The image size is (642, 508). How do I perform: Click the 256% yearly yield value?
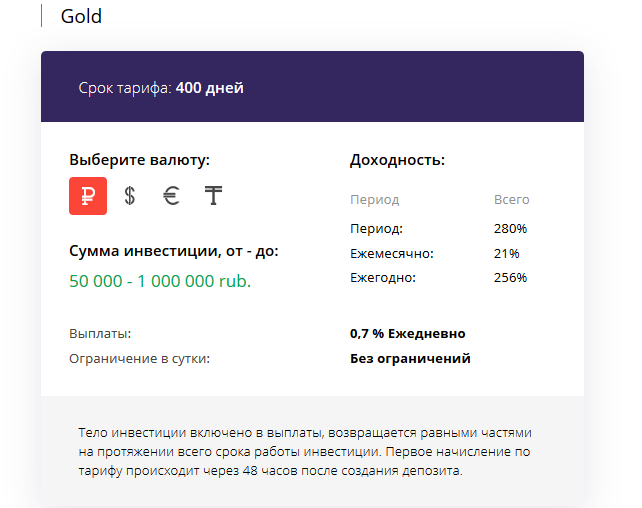(510, 278)
